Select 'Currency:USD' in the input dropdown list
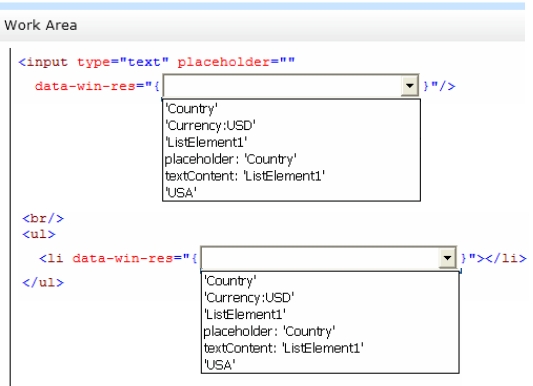The image size is (533, 386). click(291, 125)
